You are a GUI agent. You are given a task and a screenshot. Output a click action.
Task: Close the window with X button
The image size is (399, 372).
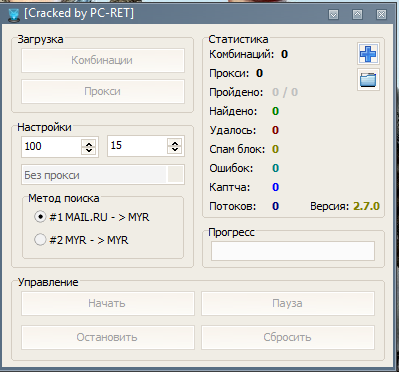click(x=381, y=14)
